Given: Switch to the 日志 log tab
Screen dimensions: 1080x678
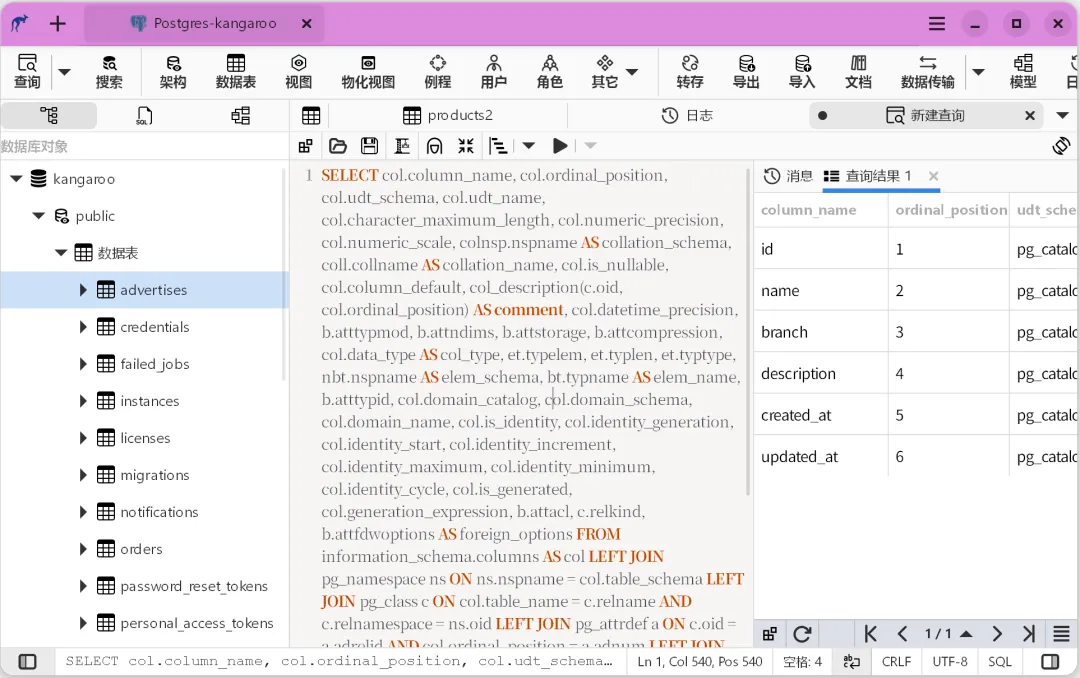Looking at the screenshot, I should 687,116.
